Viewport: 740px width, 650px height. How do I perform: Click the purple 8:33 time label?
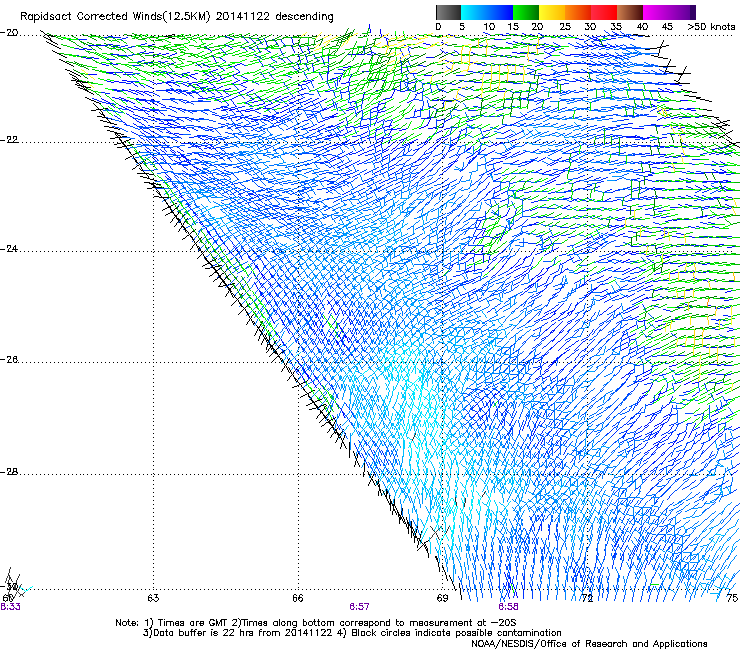point(10,607)
